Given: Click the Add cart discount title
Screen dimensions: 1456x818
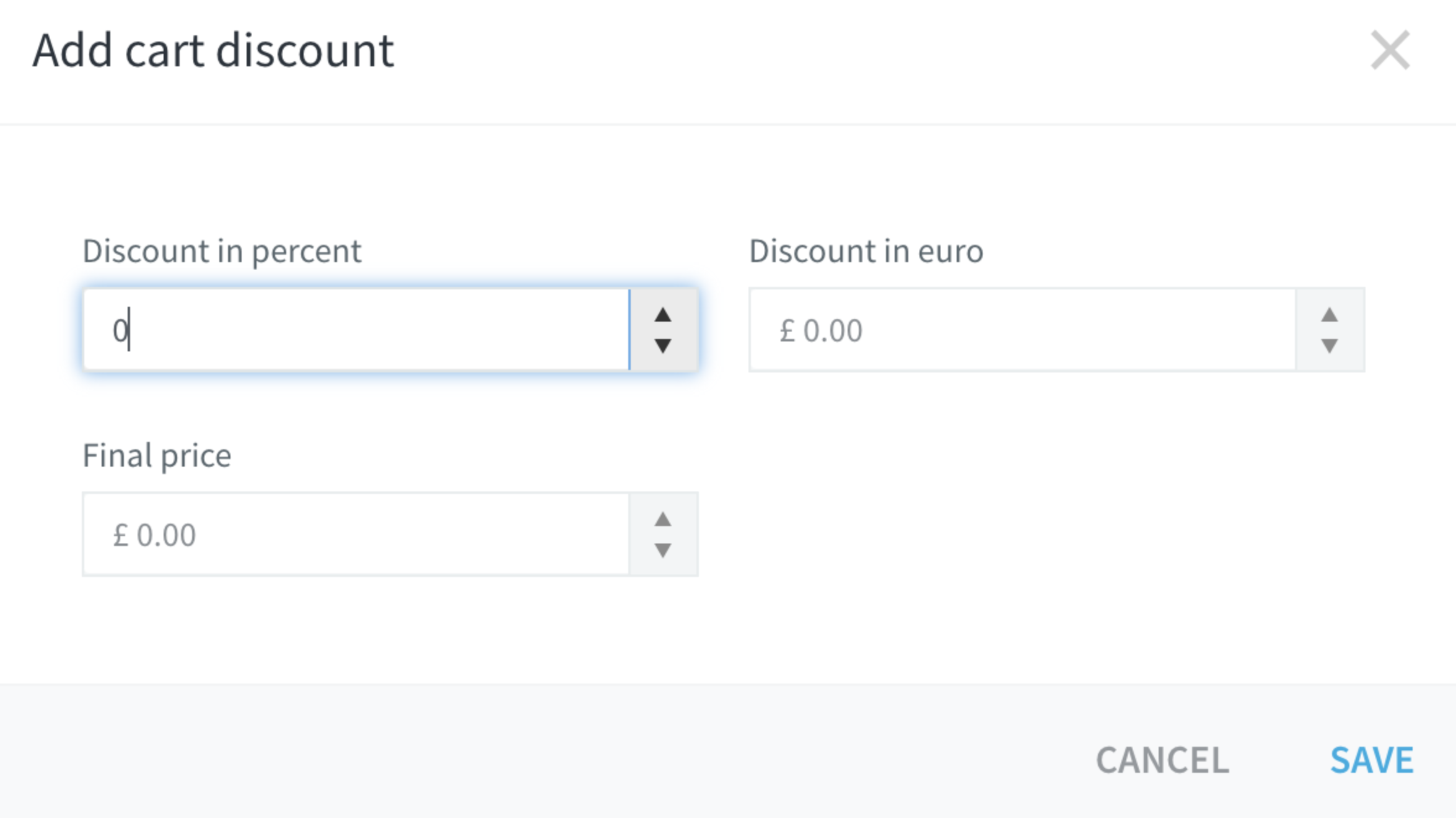Looking at the screenshot, I should tap(213, 50).
